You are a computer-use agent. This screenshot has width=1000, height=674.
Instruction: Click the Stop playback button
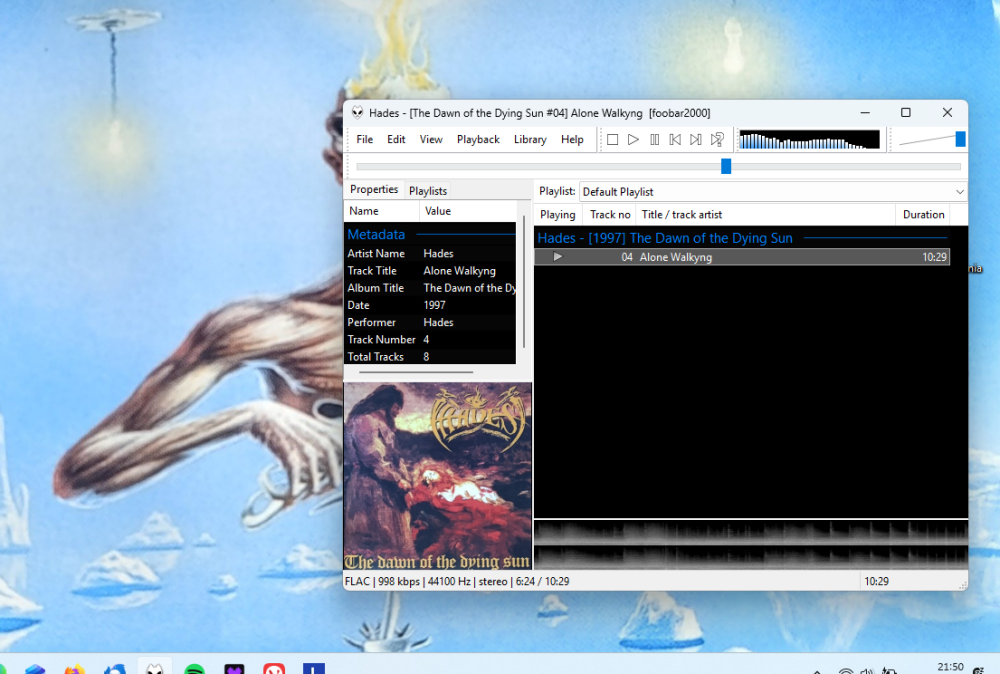point(613,140)
